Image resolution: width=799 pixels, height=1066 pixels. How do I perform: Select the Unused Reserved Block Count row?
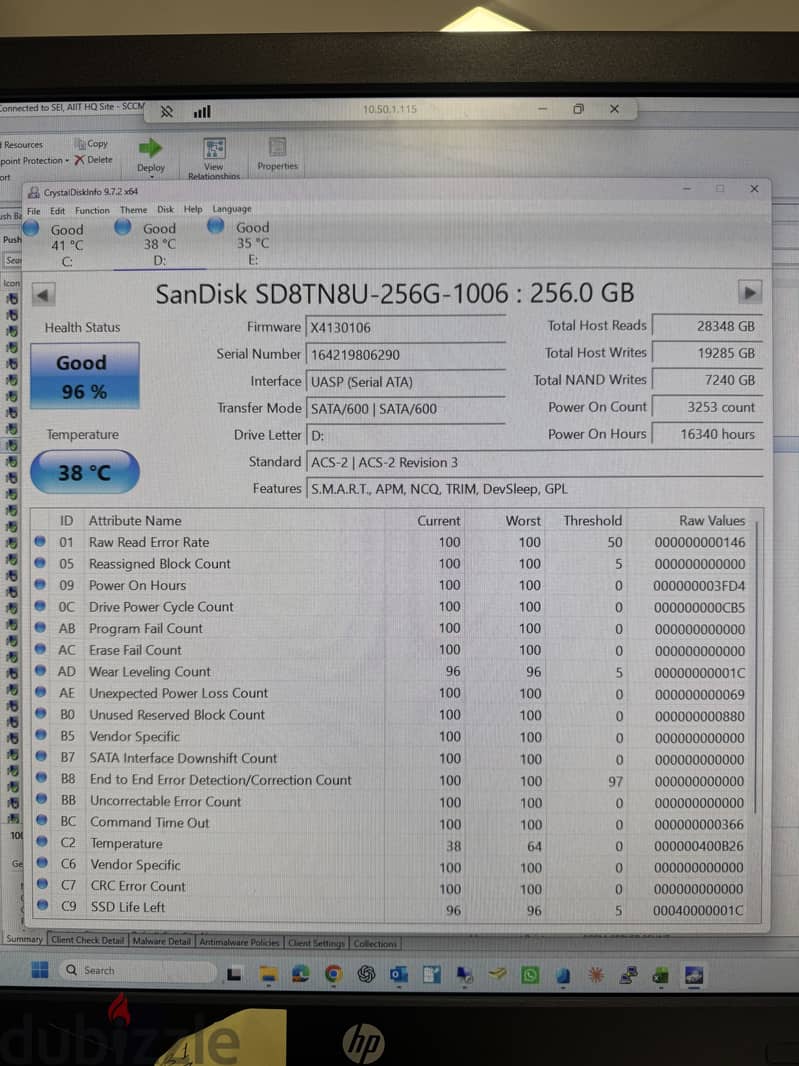click(x=393, y=715)
